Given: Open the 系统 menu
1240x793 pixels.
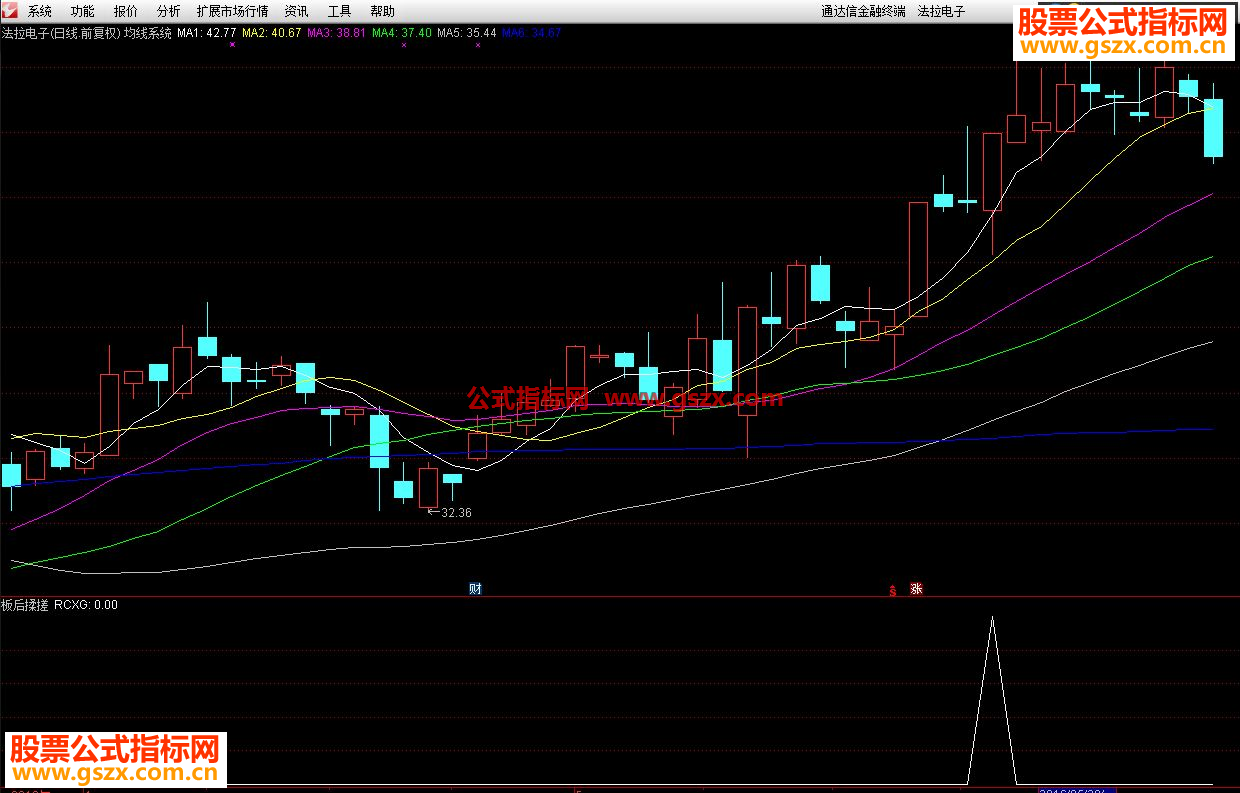Looking at the screenshot, I should pos(40,12).
